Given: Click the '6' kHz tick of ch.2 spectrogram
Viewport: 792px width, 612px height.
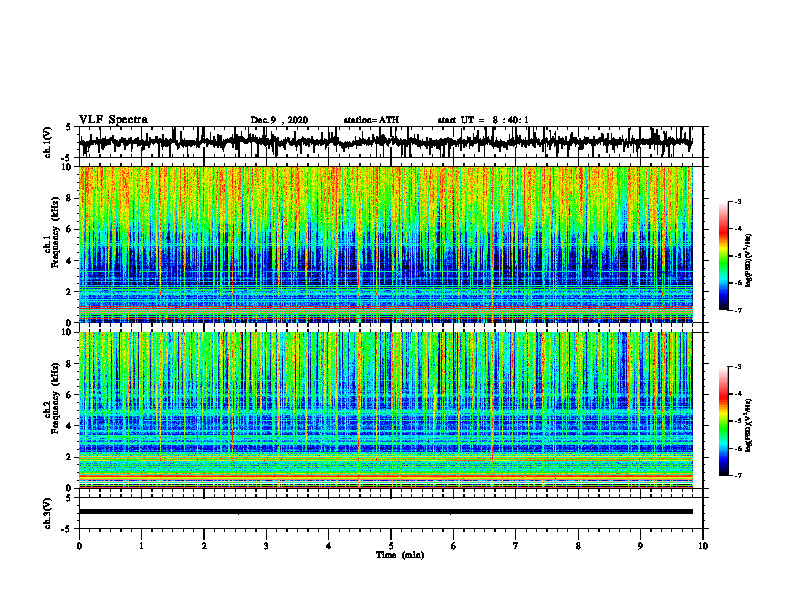Looking at the screenshot, I should pyautogui.click(x=70, y=395).
